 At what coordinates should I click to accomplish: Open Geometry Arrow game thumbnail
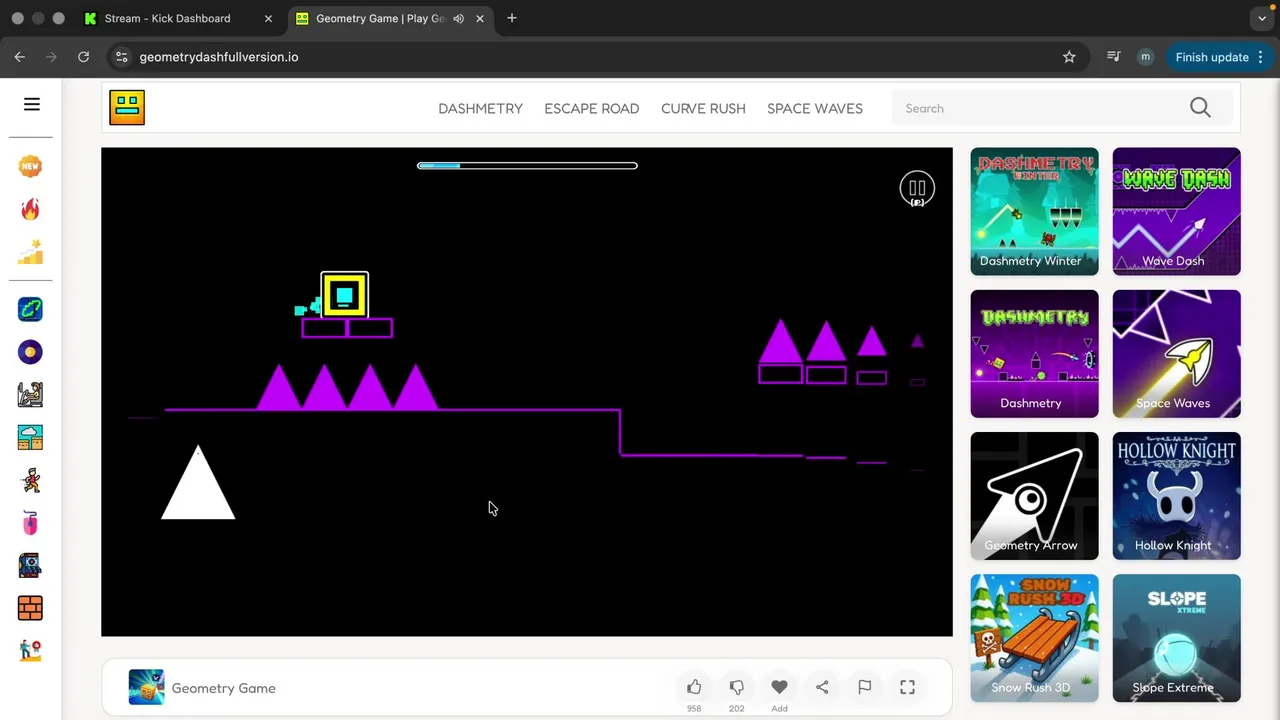point(1034,496)
